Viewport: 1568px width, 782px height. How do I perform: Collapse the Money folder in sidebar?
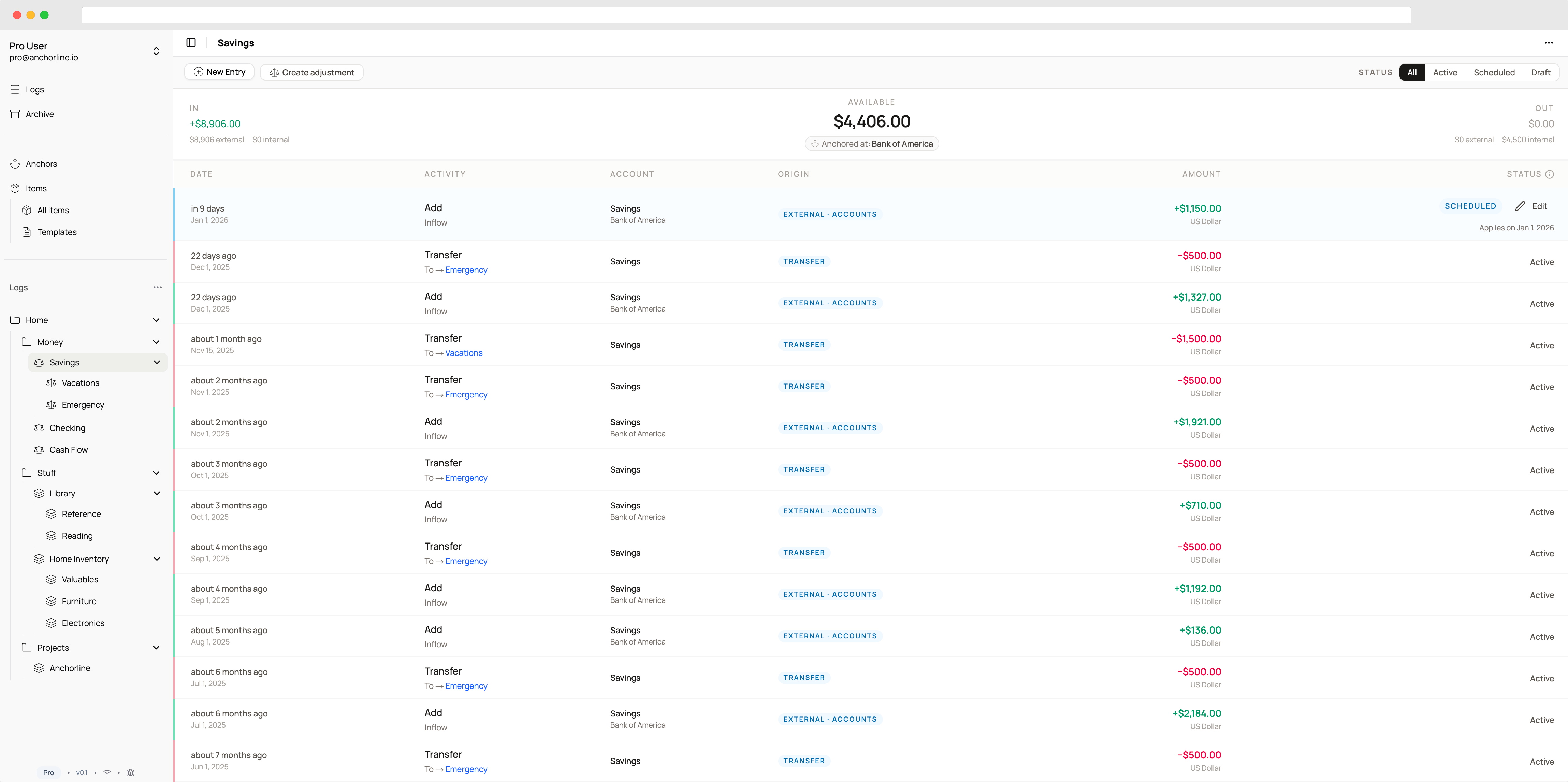pos(157,342)
